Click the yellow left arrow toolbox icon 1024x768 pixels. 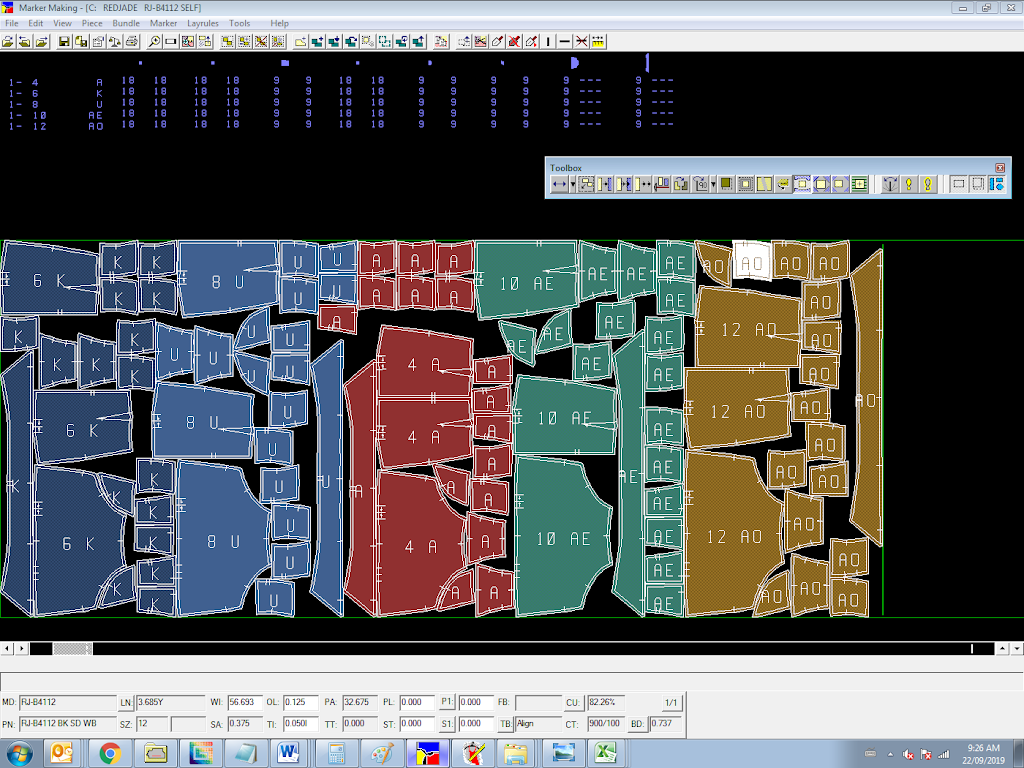coord(782,185)
